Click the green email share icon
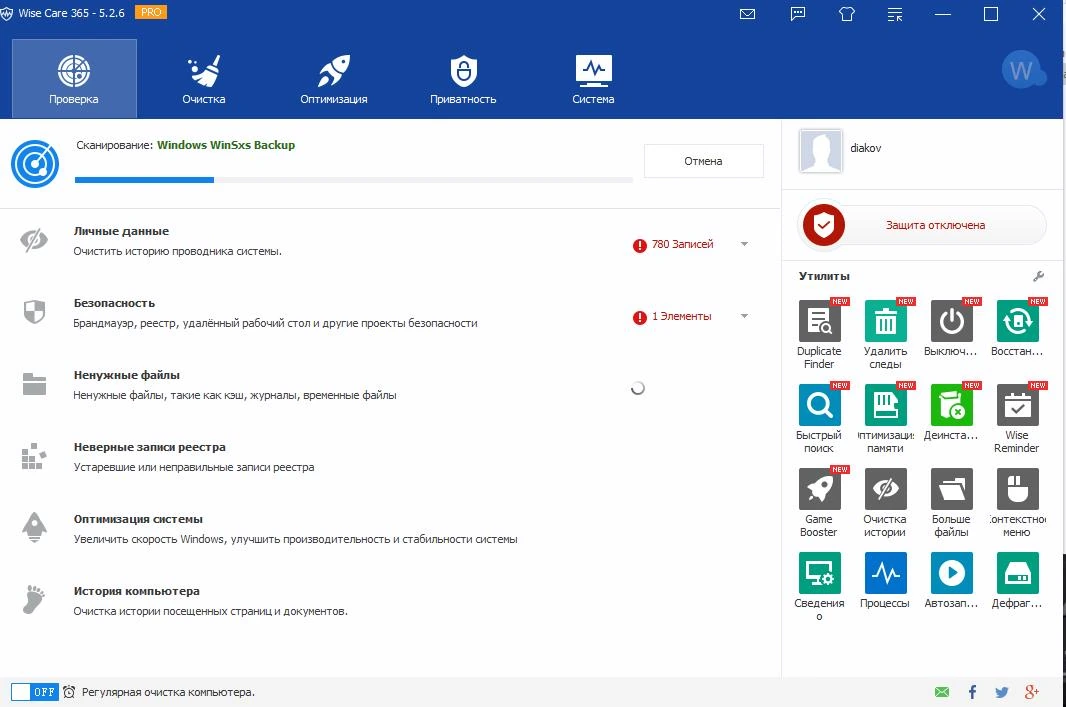Image resolution: width=1066 pixels, height=707 pixels. coord(942,692)
